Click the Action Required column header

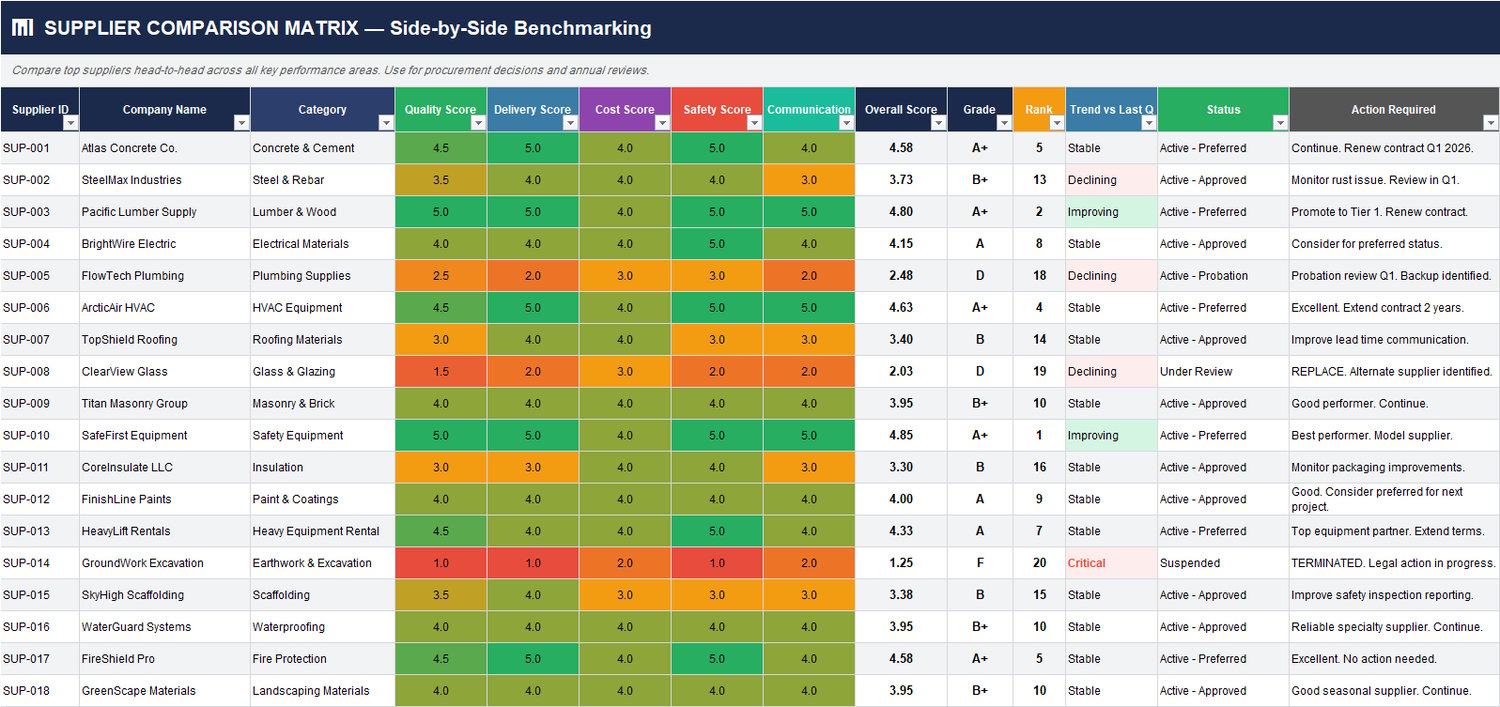tap(1394, 110)
